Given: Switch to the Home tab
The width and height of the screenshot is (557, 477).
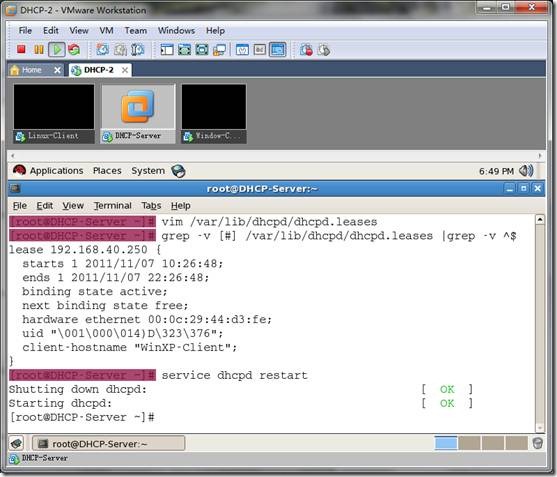Looking at the screenshot, I should pos(31,70).
